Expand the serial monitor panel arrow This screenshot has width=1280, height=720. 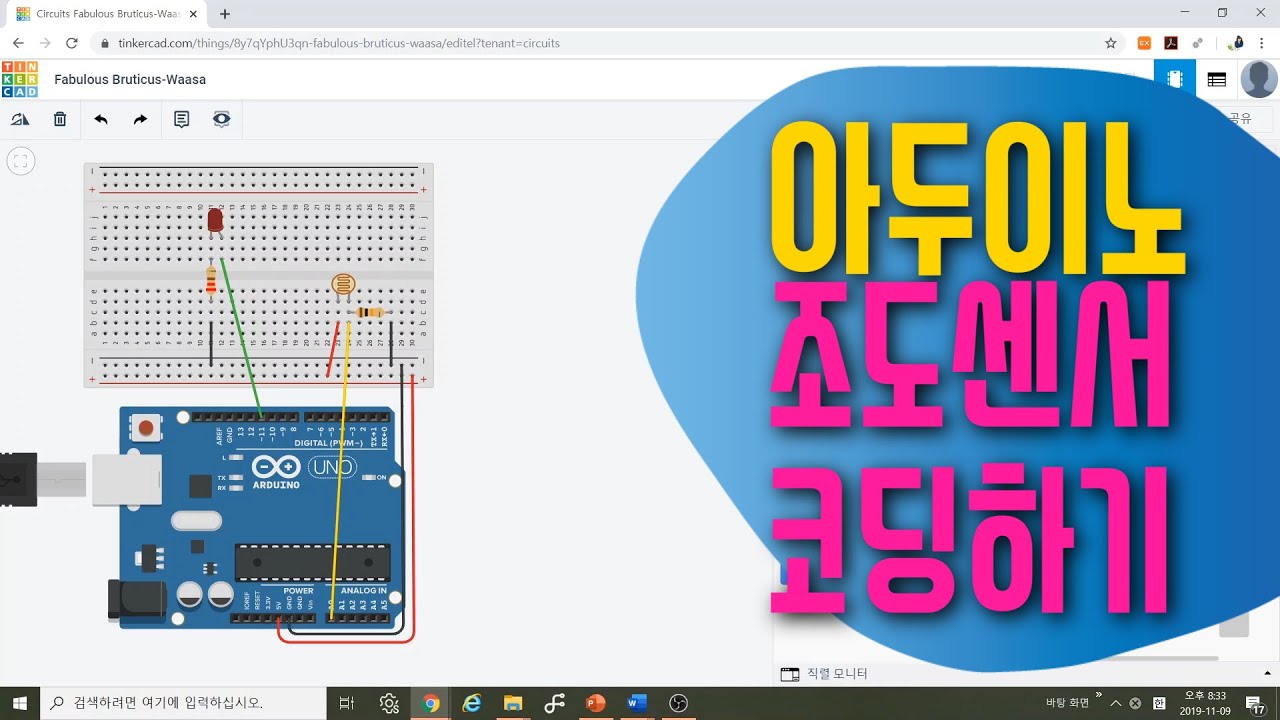click(1267, 673)
